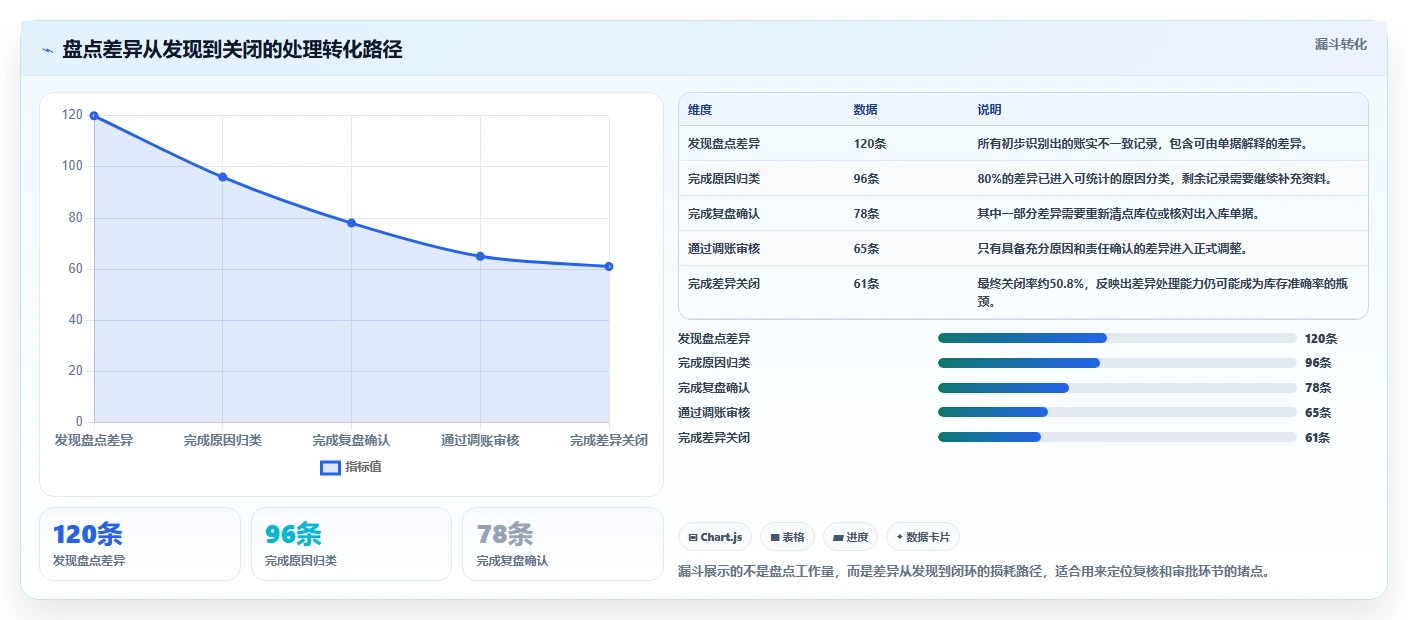Viewport: 1408px width, 620px height.
Task: Select the 完成差异关闭 table row cell
Action: (724, 284)
